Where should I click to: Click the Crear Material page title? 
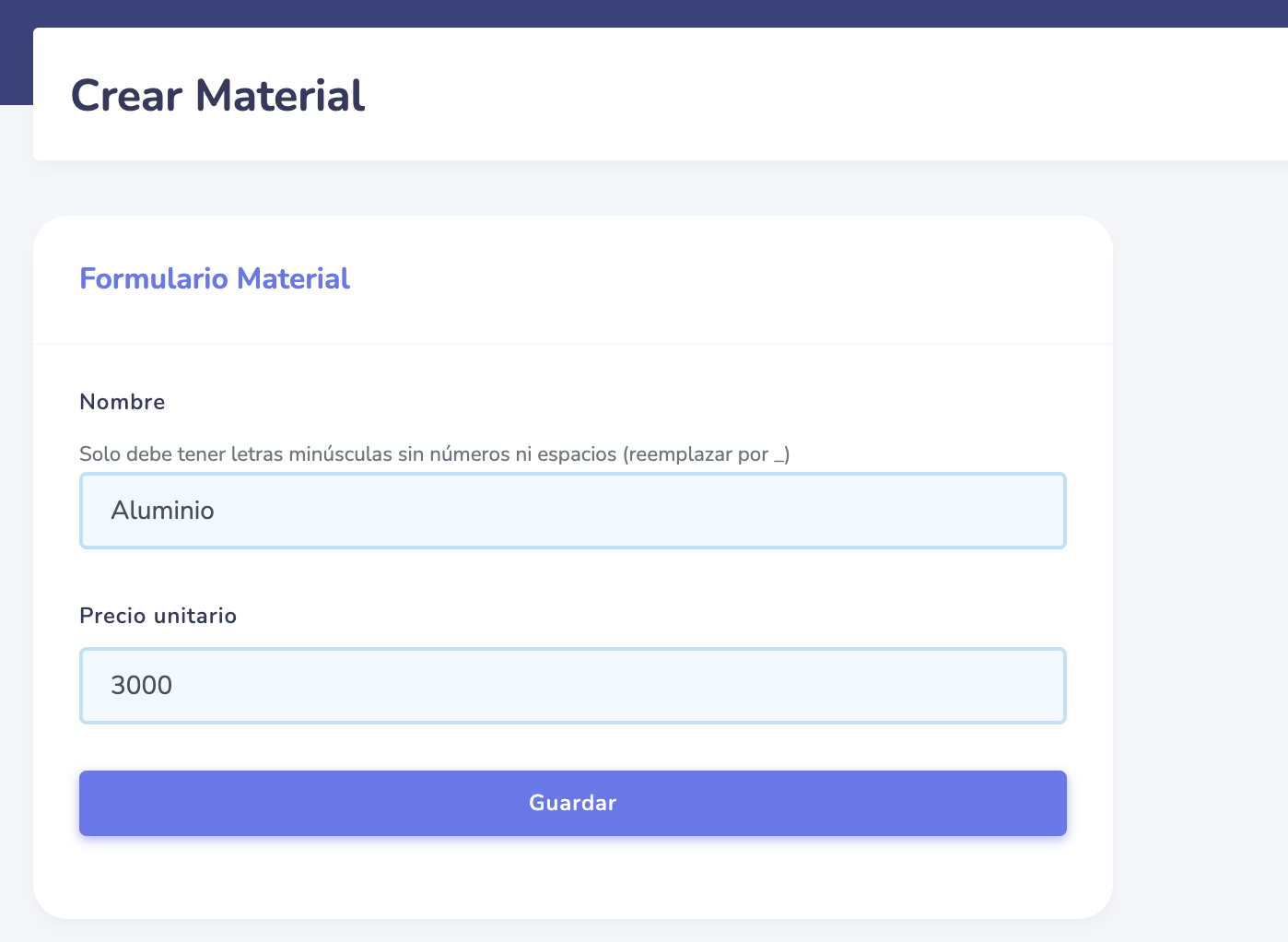pos(217,96)
